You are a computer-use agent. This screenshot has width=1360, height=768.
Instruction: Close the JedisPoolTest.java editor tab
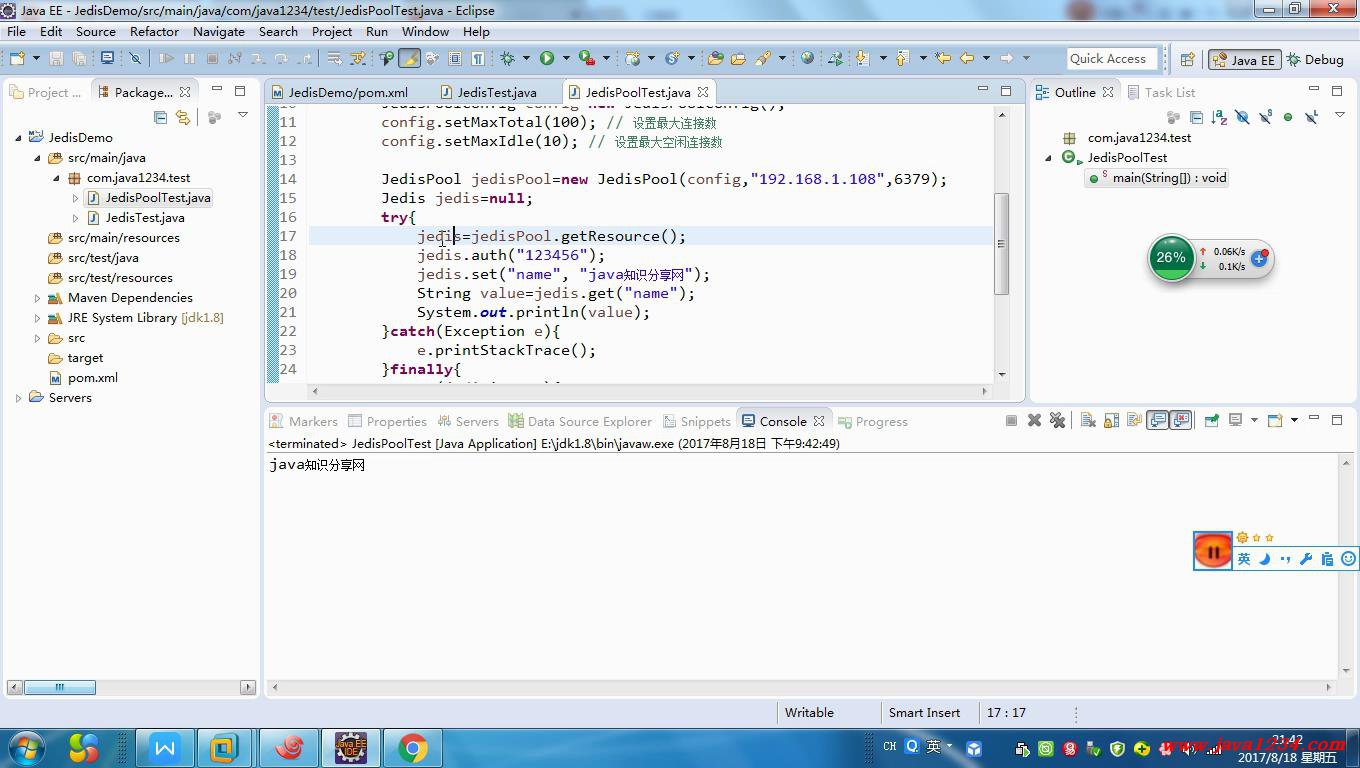click(x=703, y=92)
